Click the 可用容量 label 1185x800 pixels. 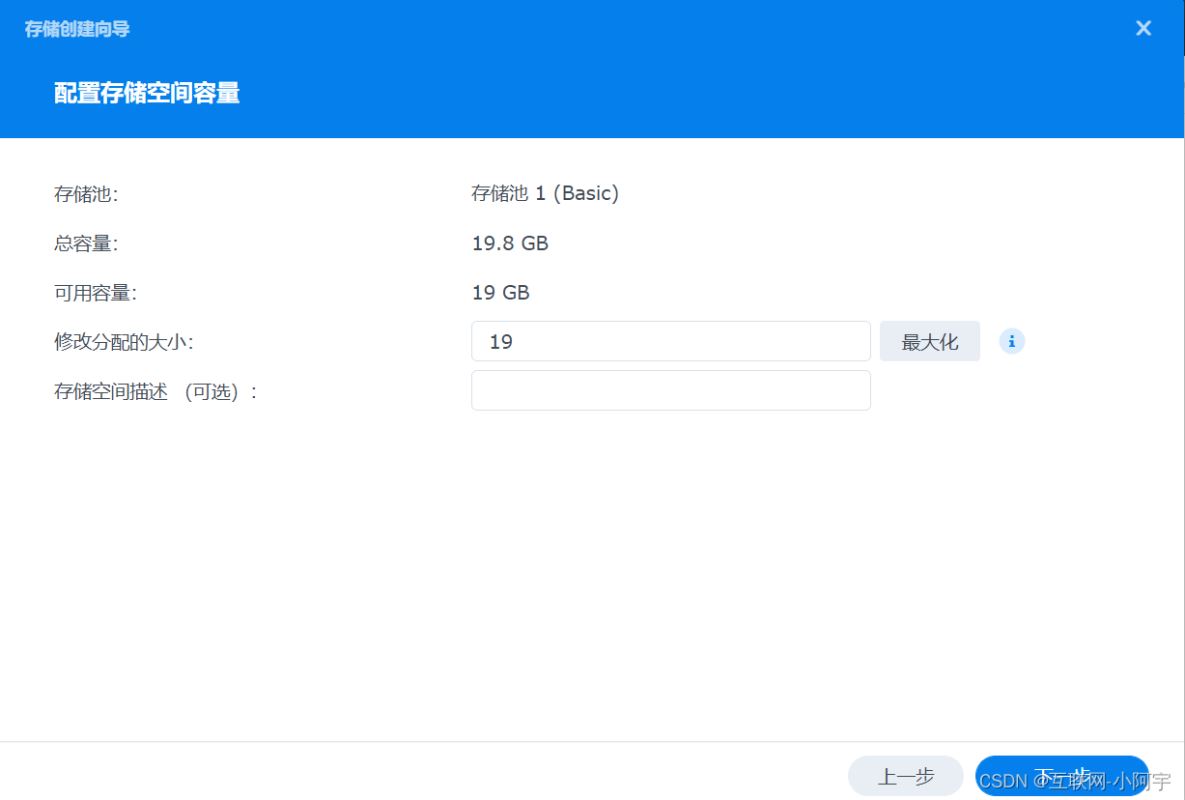[95, 292]
